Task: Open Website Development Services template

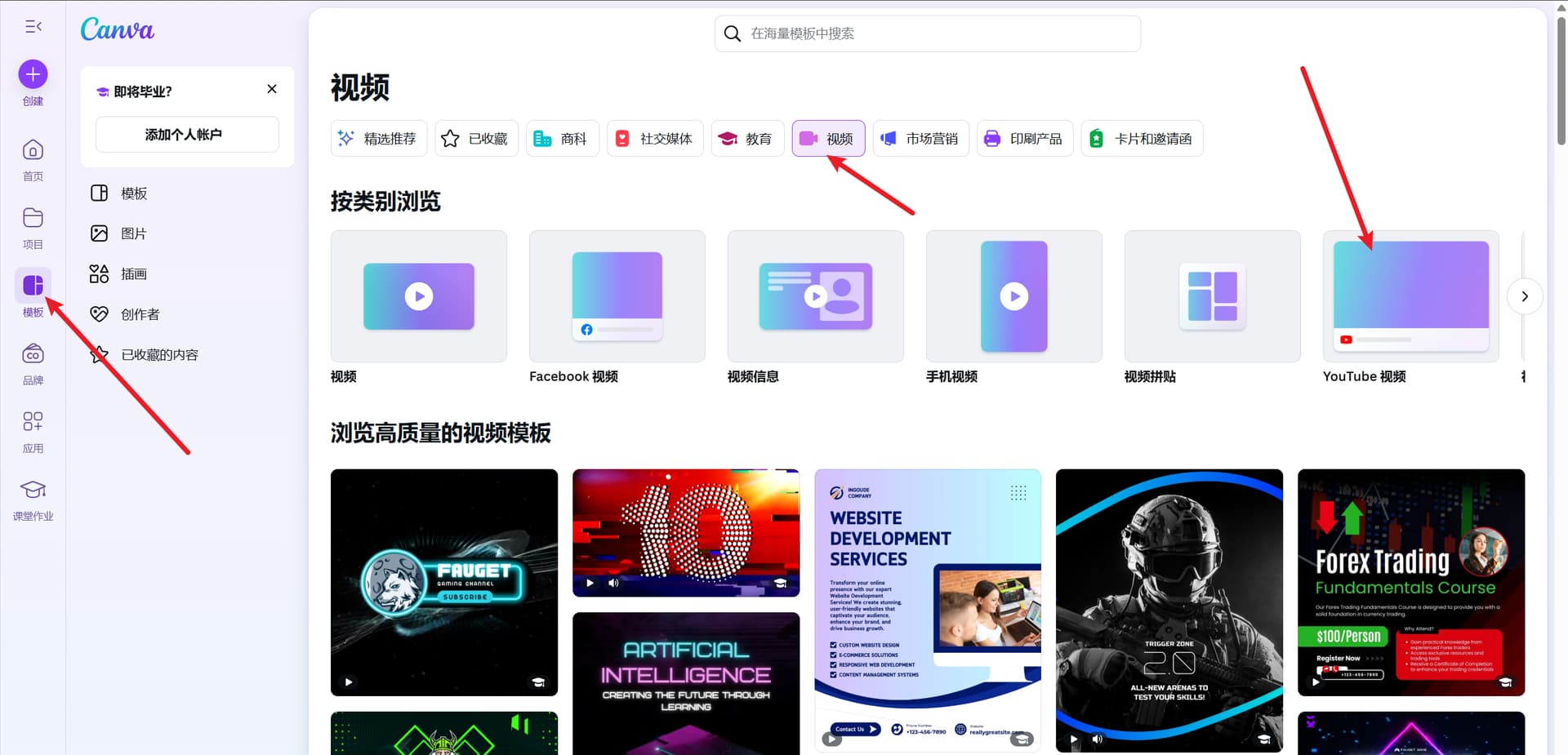Action: 928,611
